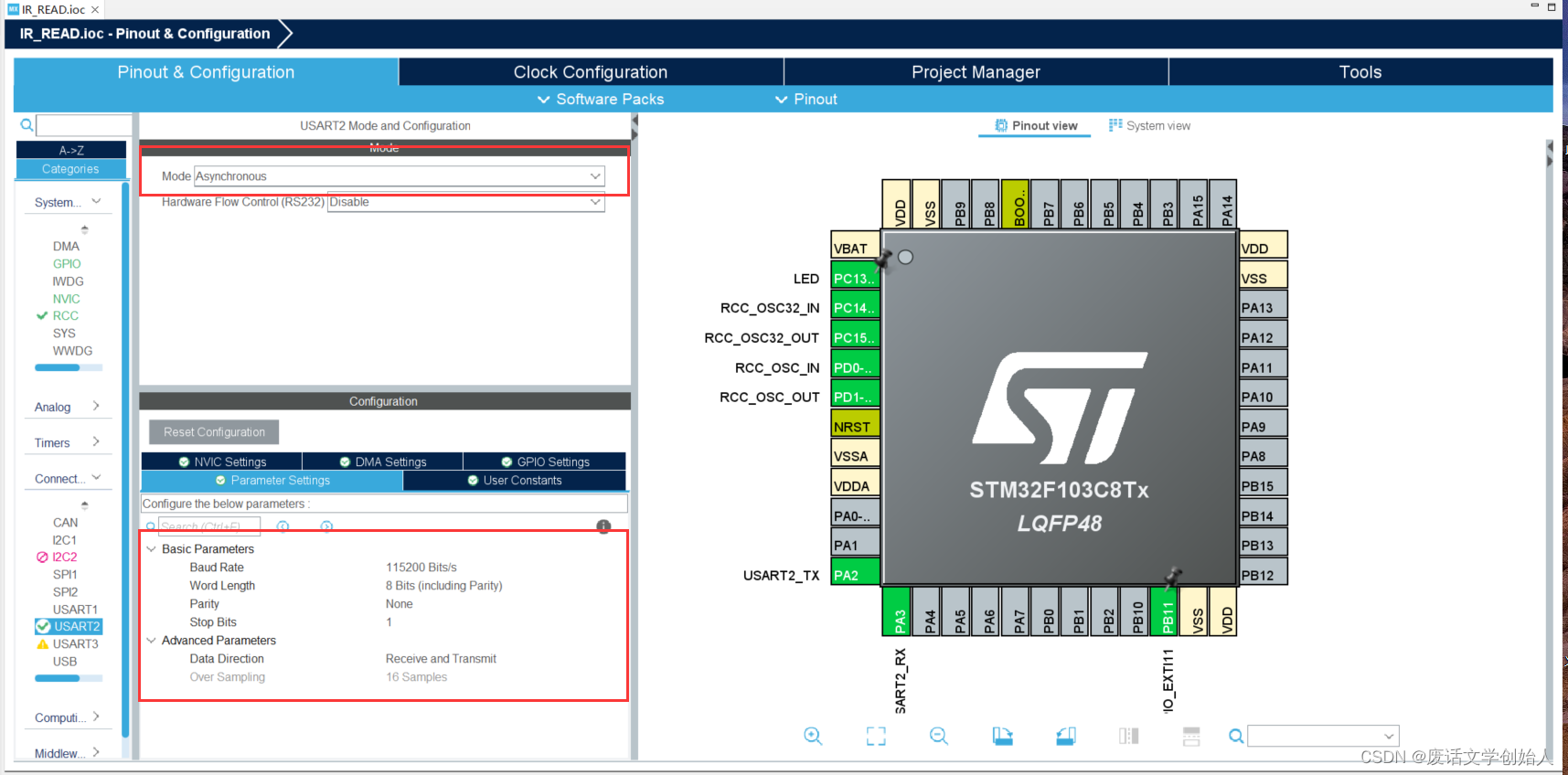
Task: Zoom out of the pinout view
Action: [939, 736]
